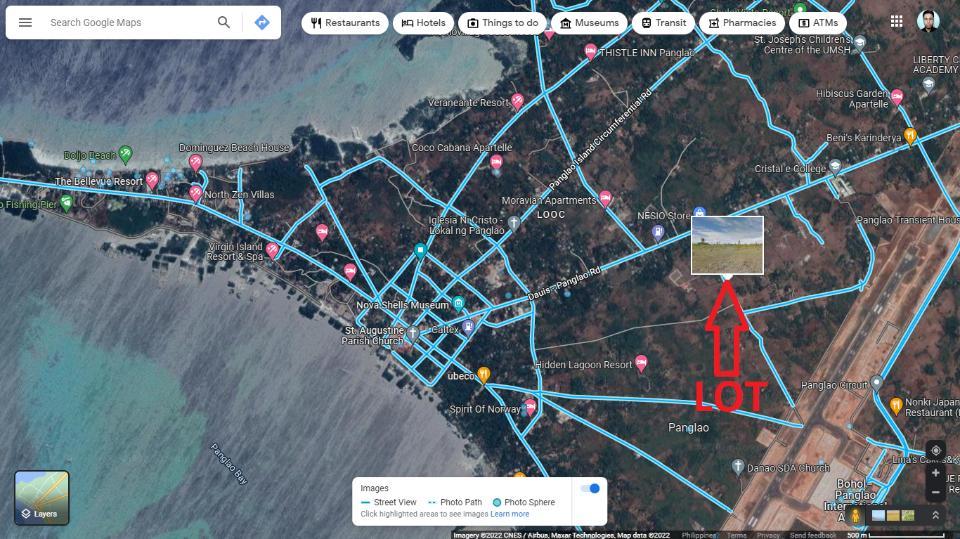Open the hamburger main menu
The width and height of the screenshot is (960, 539).
[x=25, y=22]
